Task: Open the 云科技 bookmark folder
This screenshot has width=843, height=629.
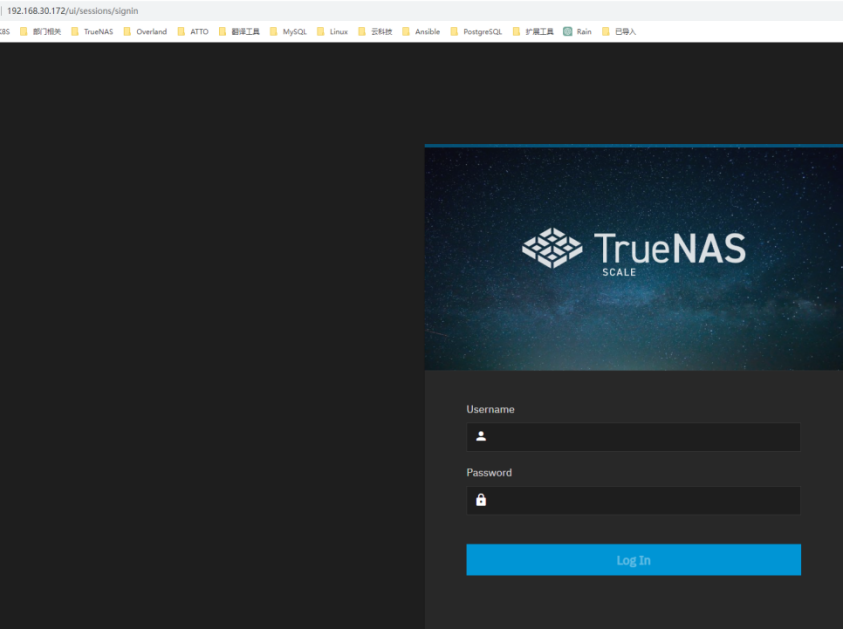Action: (x=375, y=32)
